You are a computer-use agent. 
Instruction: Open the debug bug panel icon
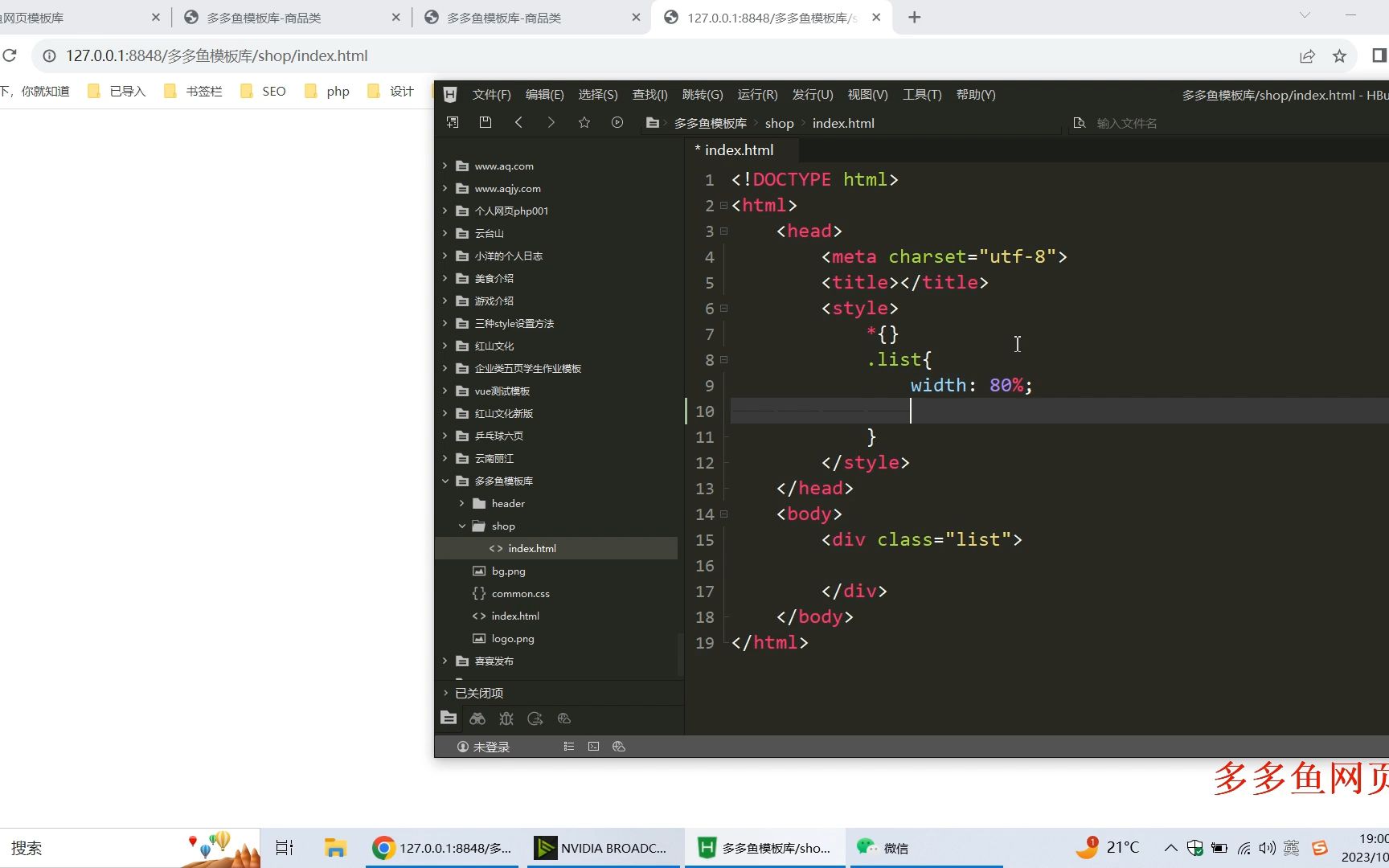506,719
